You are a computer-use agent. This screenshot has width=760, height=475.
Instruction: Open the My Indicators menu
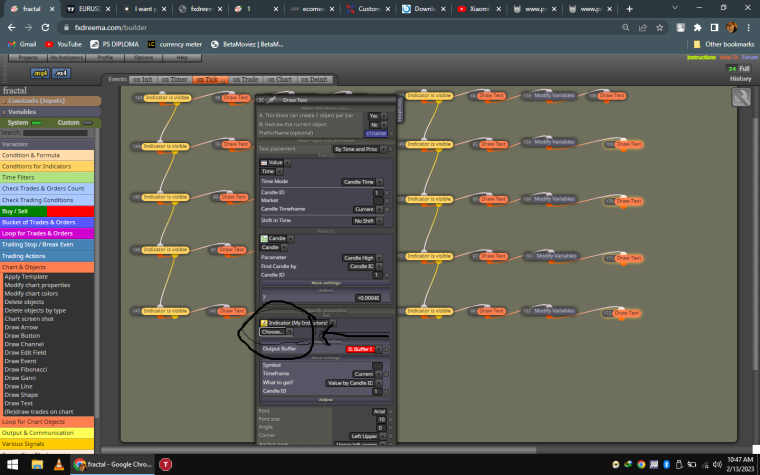tap(66, 58)
